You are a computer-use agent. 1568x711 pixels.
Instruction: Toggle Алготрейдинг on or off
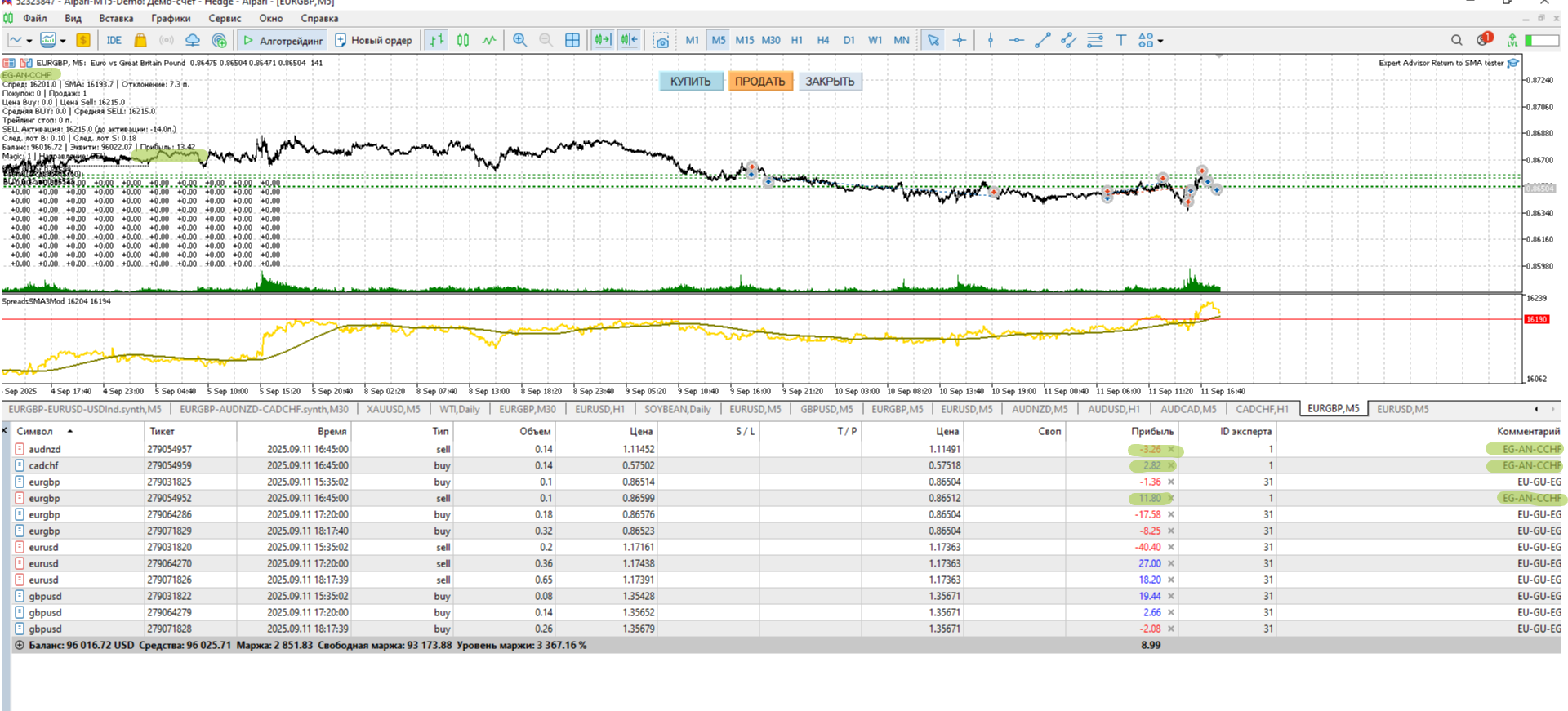click(x=283, y=40)
